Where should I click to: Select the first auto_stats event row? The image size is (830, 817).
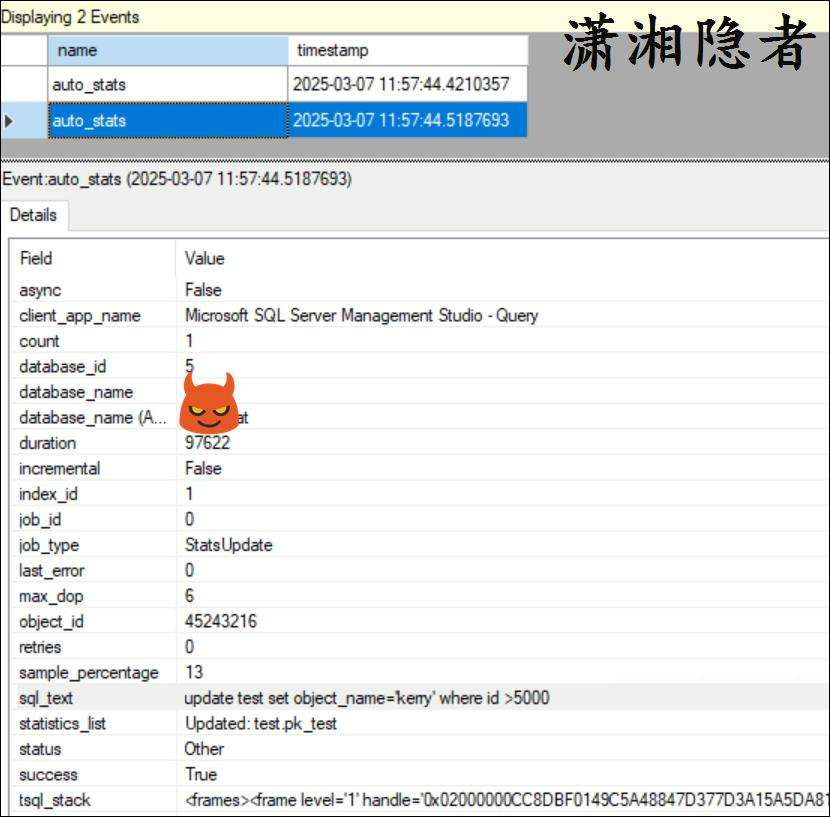167,85
